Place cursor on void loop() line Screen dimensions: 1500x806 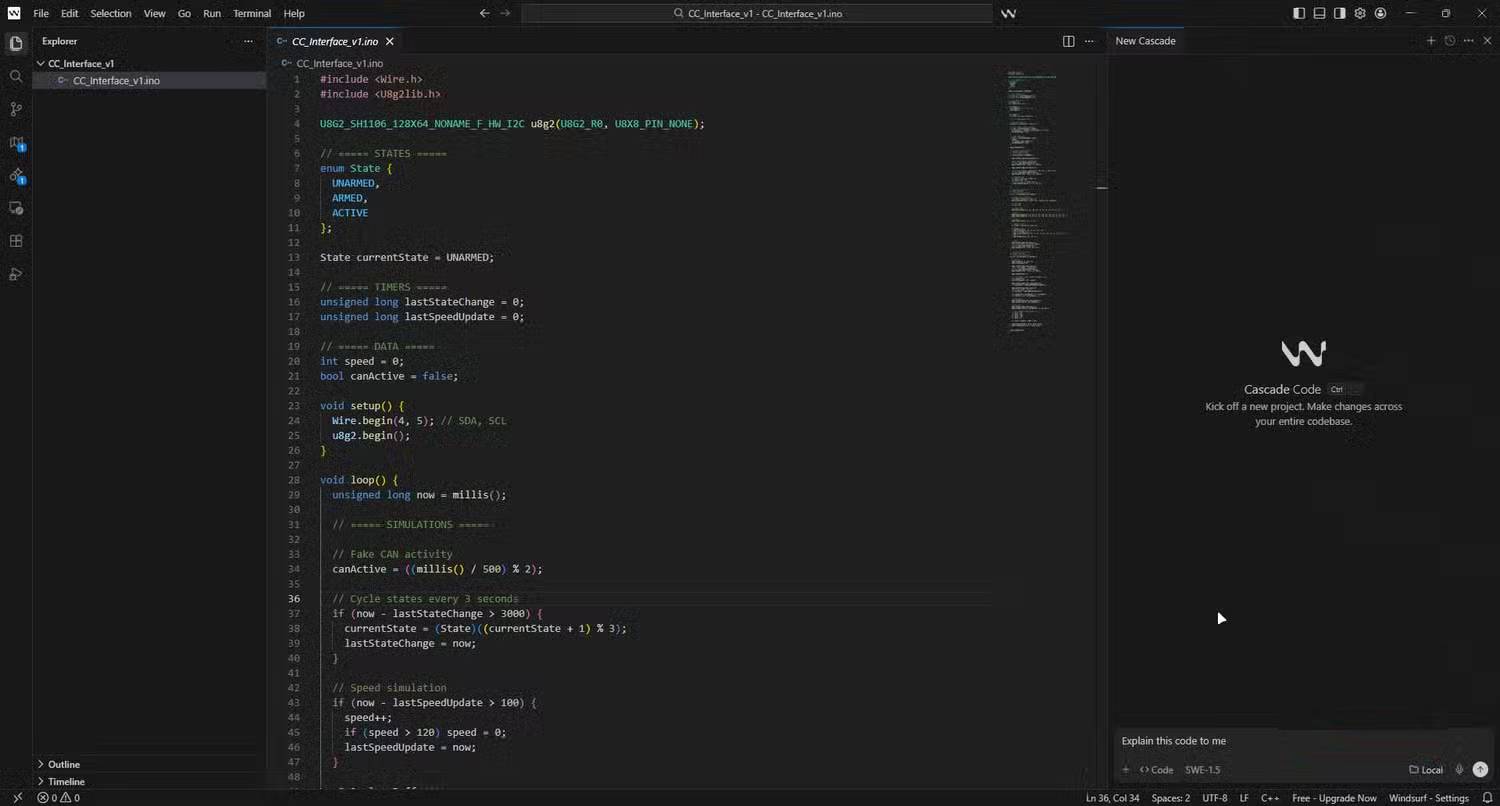coord(359,480)
